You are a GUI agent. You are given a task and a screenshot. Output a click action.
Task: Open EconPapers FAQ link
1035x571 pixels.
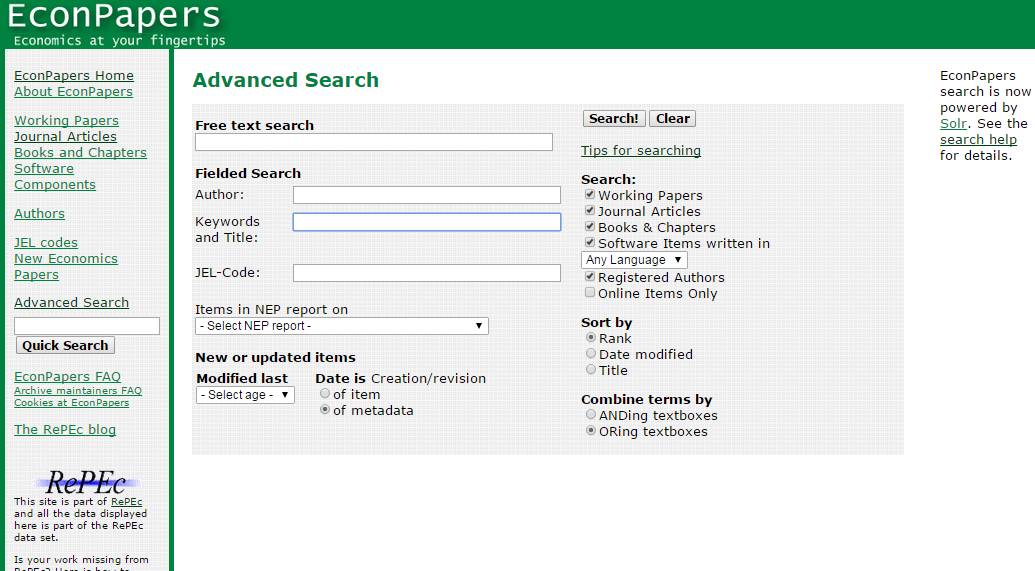[67, 376]
